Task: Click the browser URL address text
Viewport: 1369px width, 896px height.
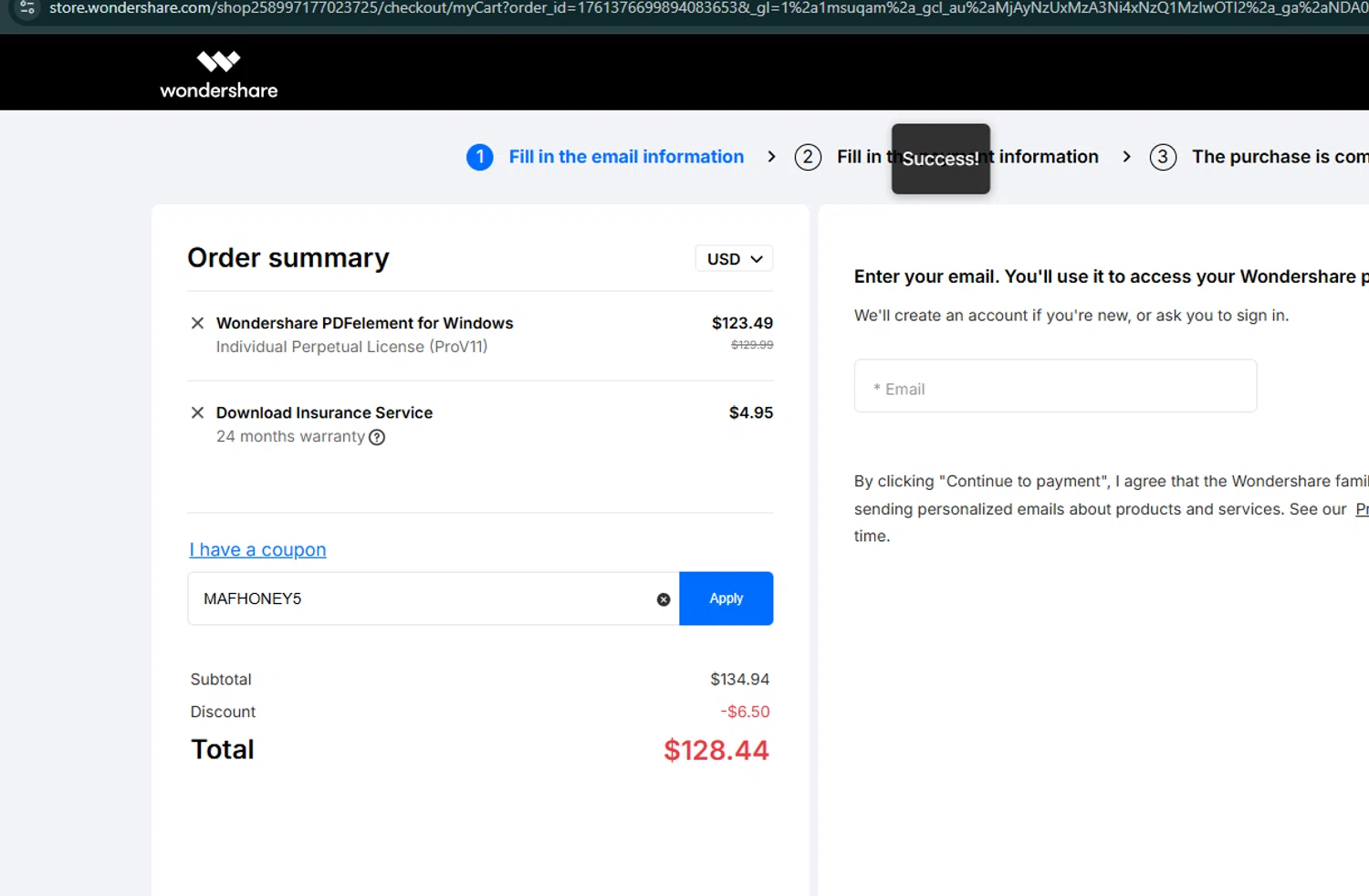Action: [x=708, y=7]
